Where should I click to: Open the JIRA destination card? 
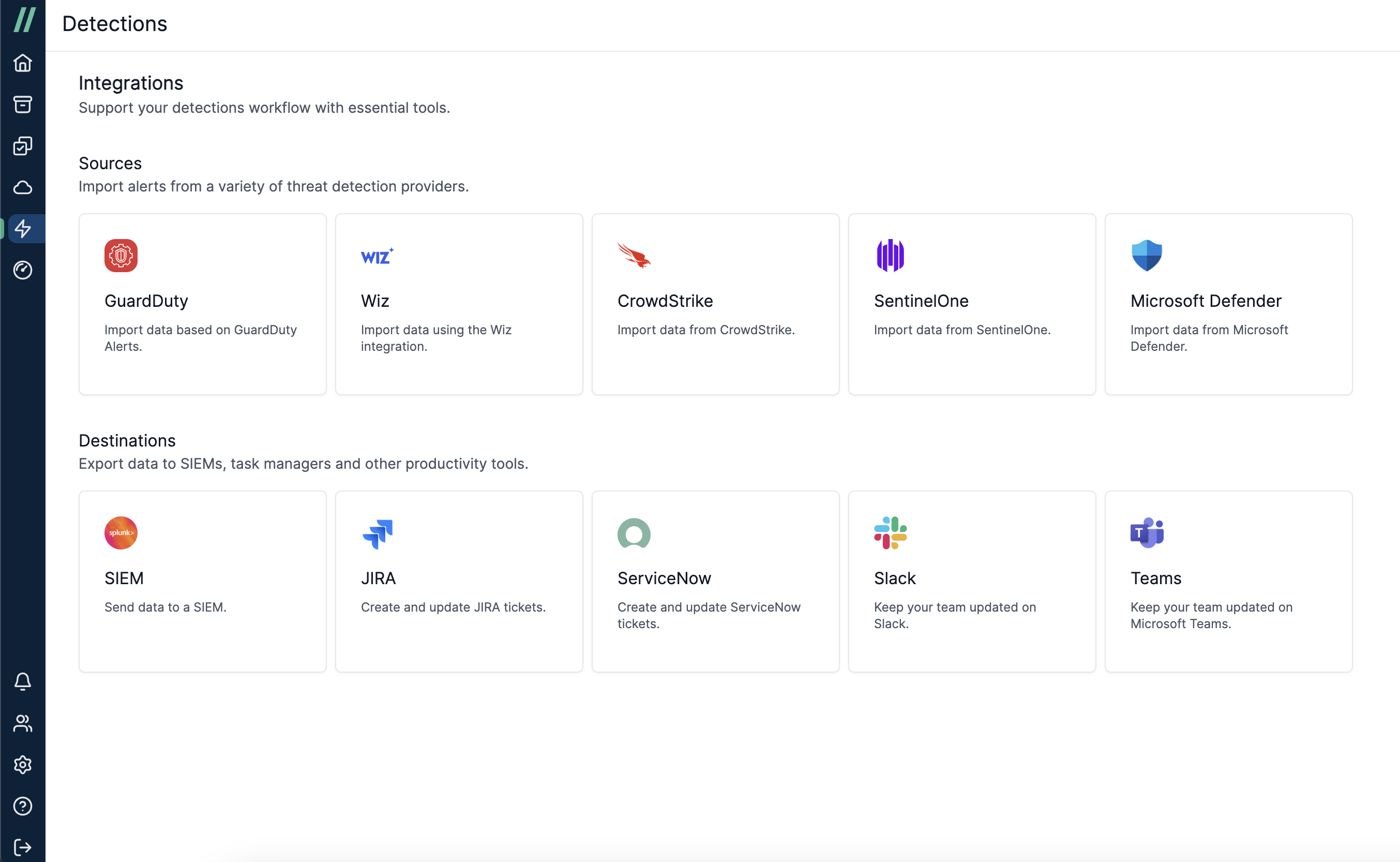coord(459,581)
